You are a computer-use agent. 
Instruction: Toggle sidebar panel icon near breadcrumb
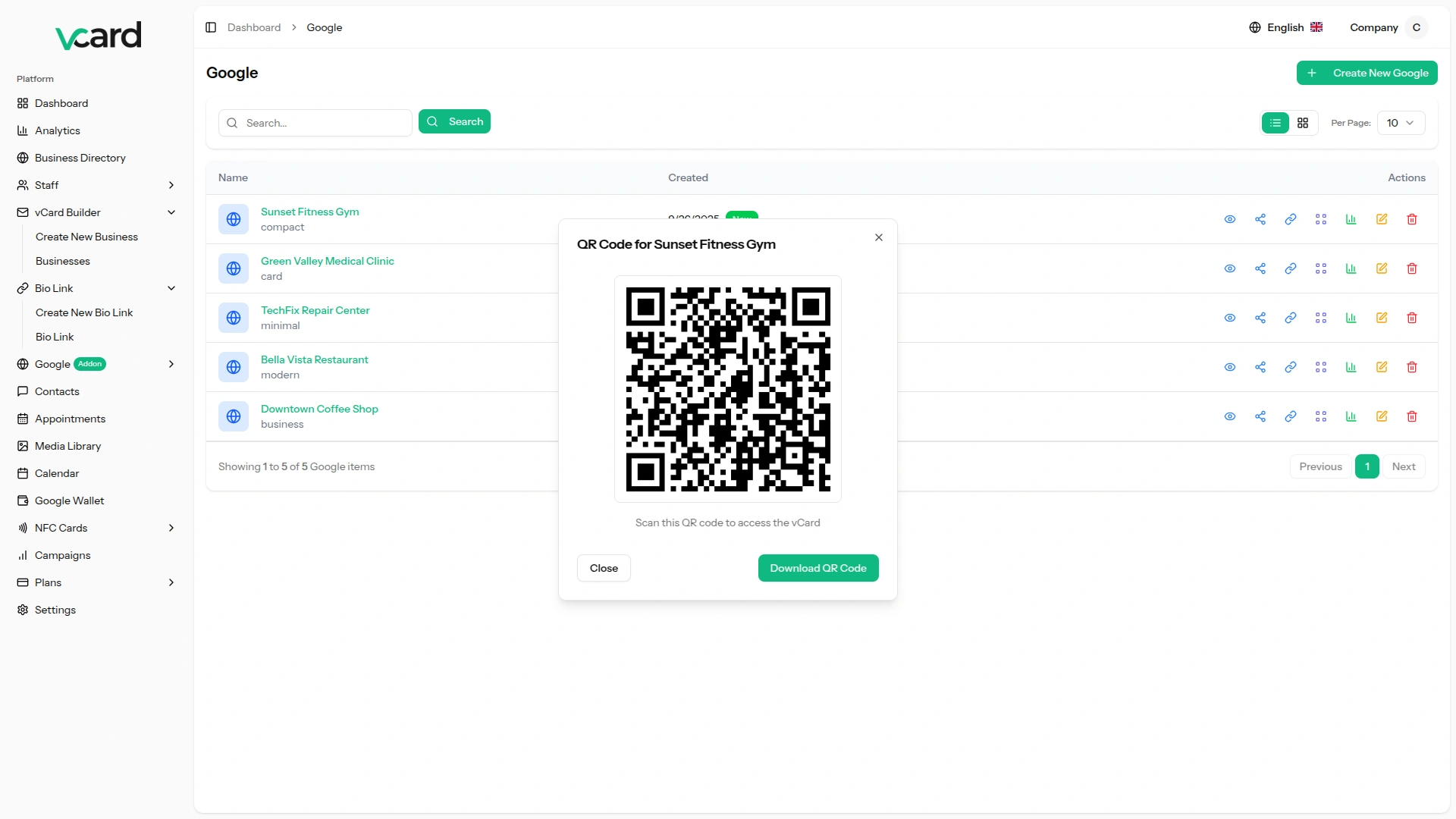point(211,27)
